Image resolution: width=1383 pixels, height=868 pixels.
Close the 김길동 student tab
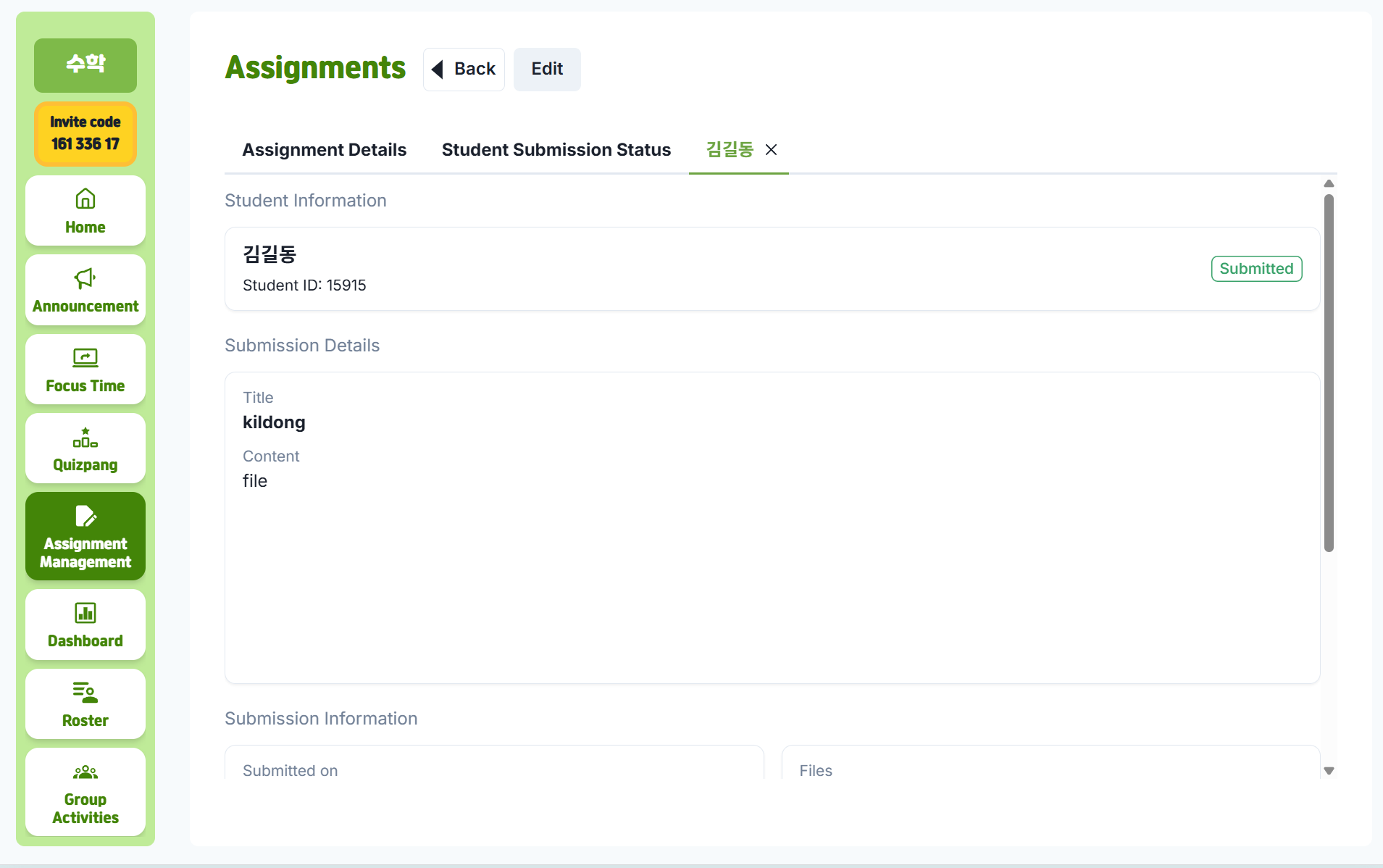[x=772, y=150]
